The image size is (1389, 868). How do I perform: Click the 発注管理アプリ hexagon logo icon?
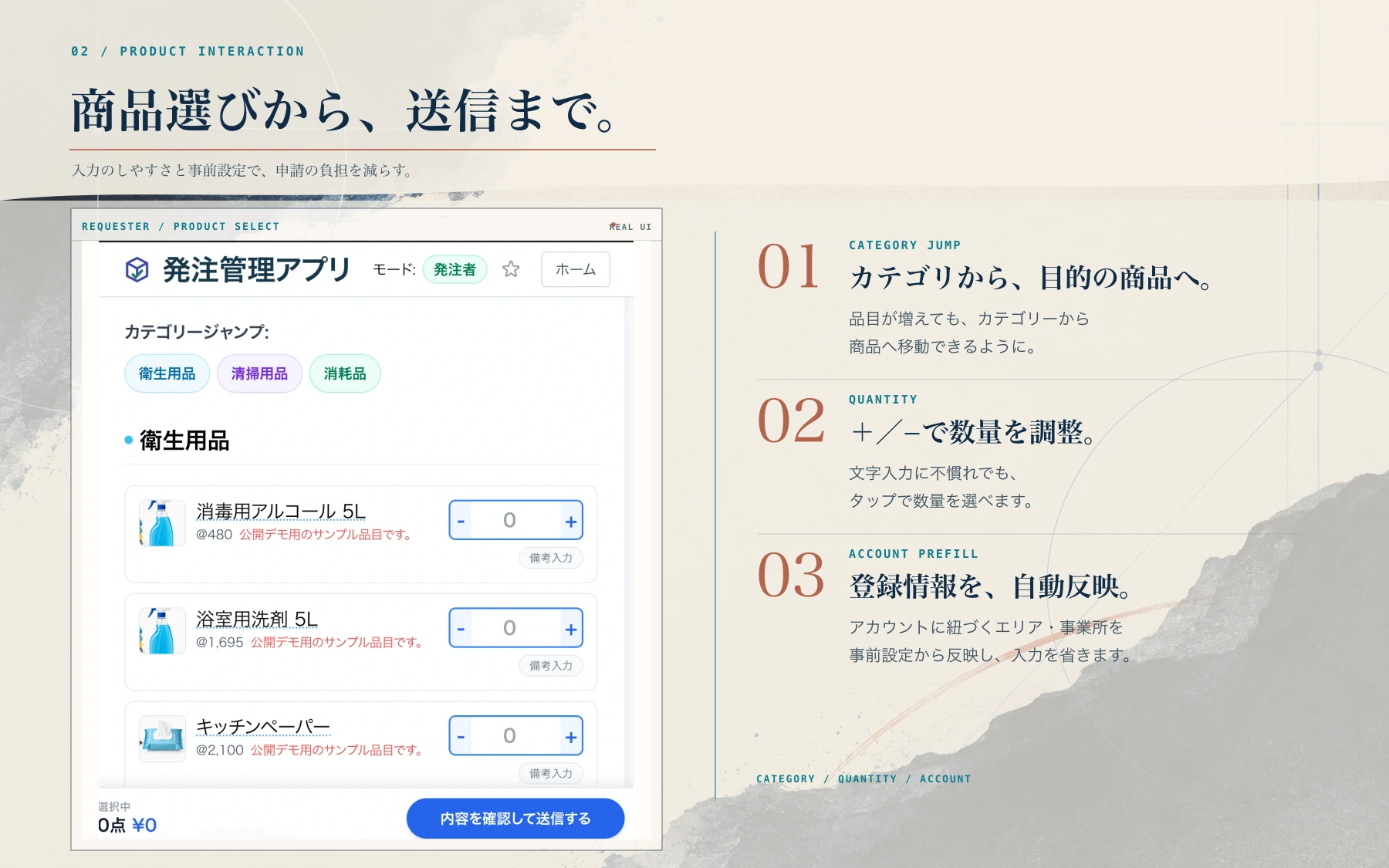(137, 269)
